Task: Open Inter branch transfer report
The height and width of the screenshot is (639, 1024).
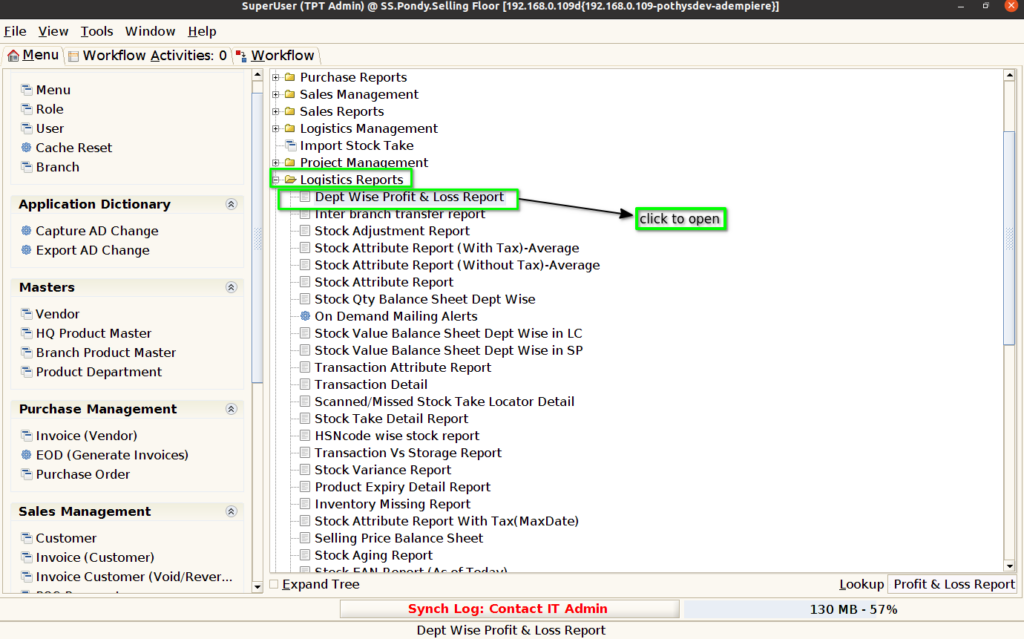Action: 400,214
